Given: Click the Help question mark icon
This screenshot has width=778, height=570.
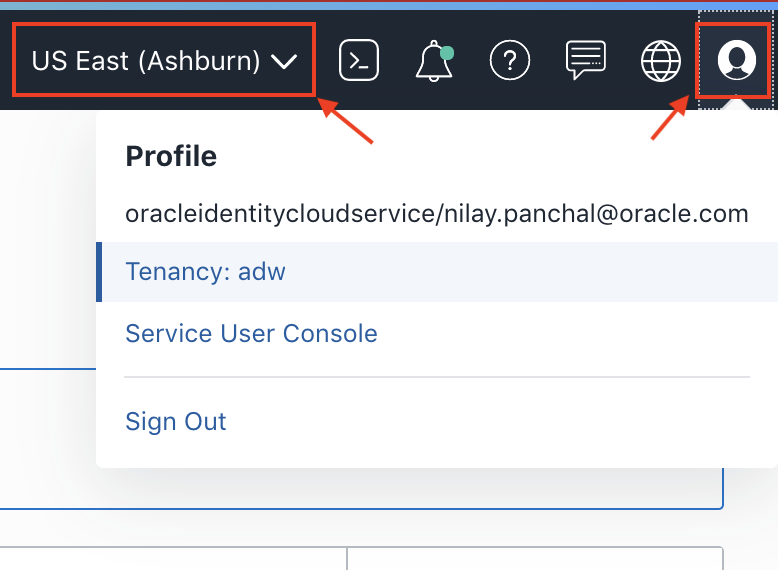Looking at the screenshot, I should (x=509, y=61).
